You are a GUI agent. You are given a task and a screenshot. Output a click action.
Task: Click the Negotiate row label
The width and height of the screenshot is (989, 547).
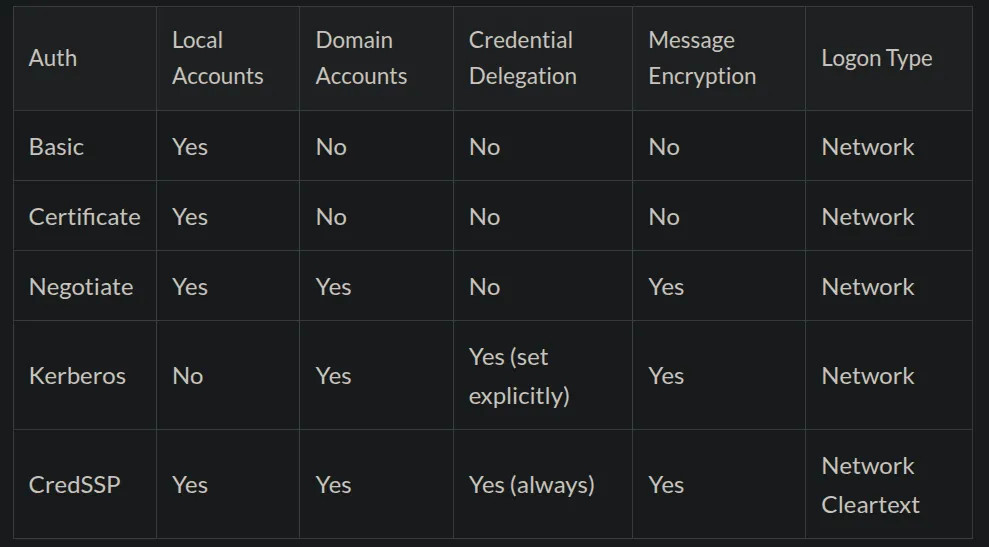85,286
